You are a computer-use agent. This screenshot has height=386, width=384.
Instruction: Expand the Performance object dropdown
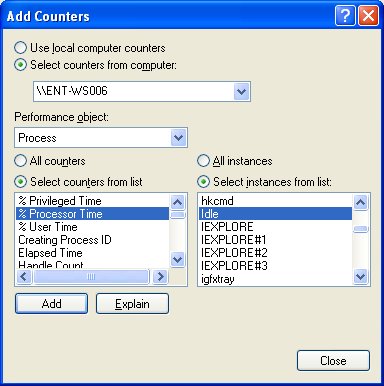coord(178,137)
